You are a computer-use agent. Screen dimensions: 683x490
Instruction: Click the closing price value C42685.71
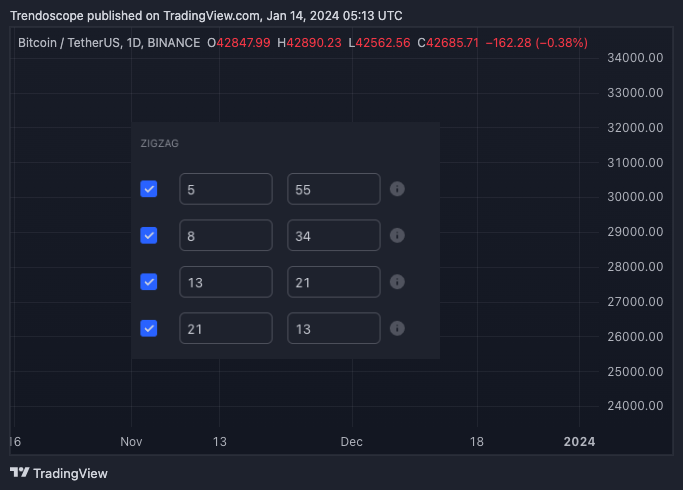[x=448, y=43]
